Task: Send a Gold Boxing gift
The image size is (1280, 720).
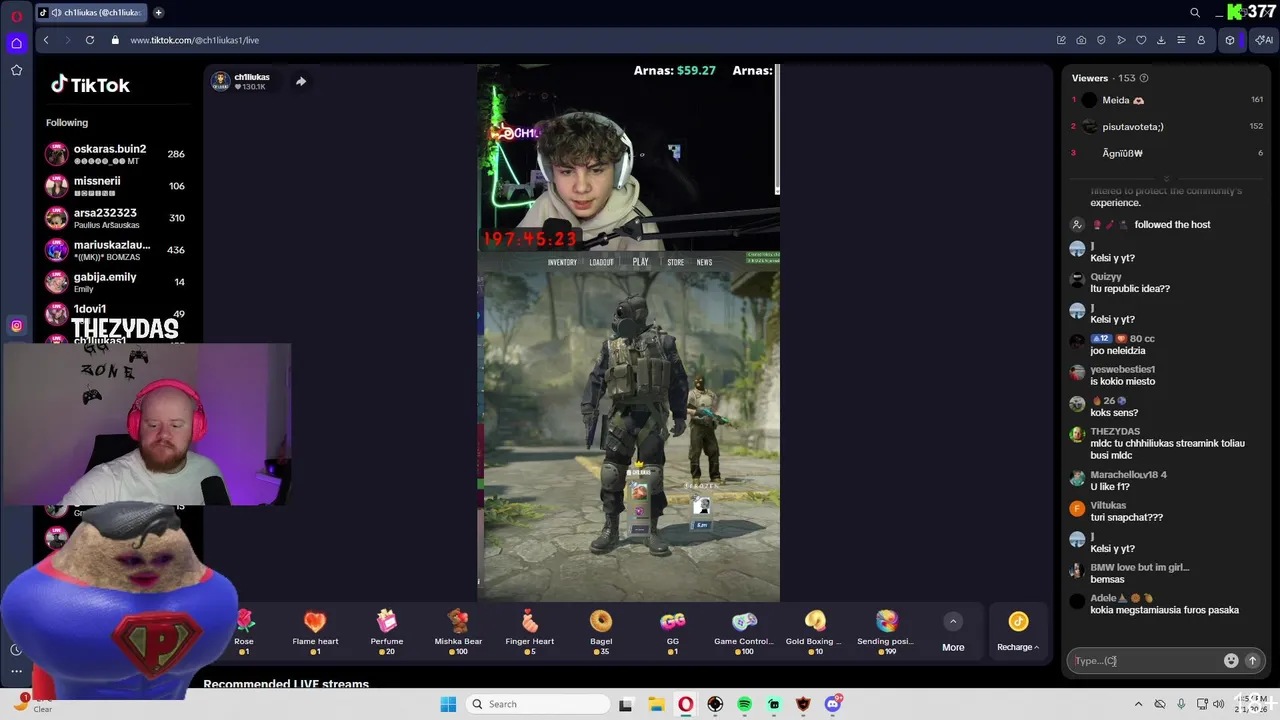Action: [815, 632]
